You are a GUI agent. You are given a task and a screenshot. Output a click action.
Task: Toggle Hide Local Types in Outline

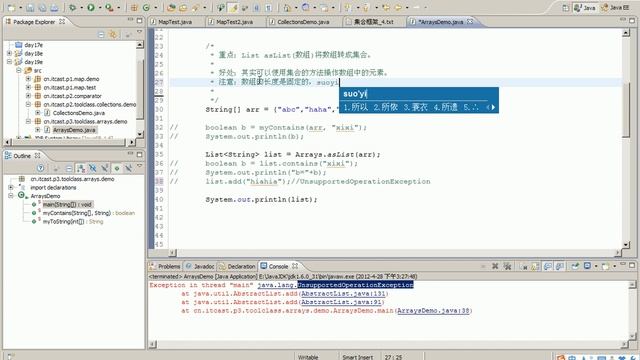click(129, 168)
